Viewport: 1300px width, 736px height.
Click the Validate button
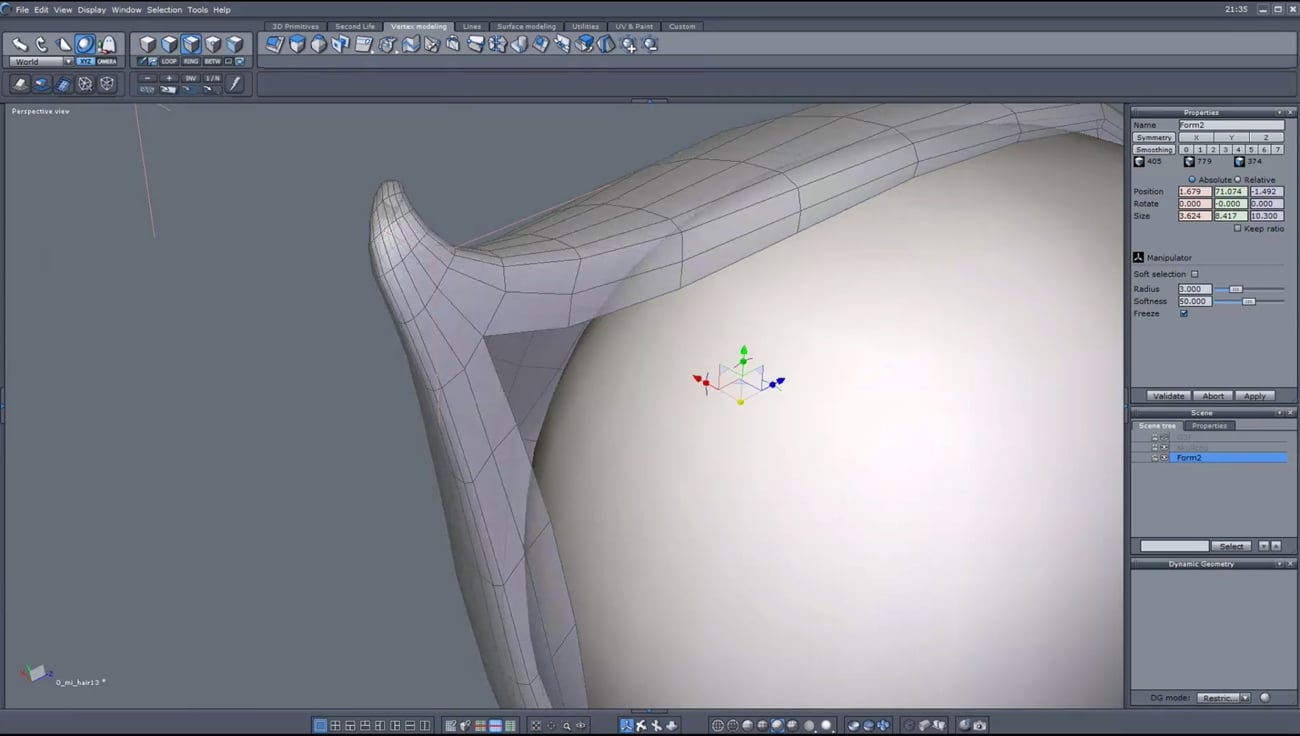1168,395
